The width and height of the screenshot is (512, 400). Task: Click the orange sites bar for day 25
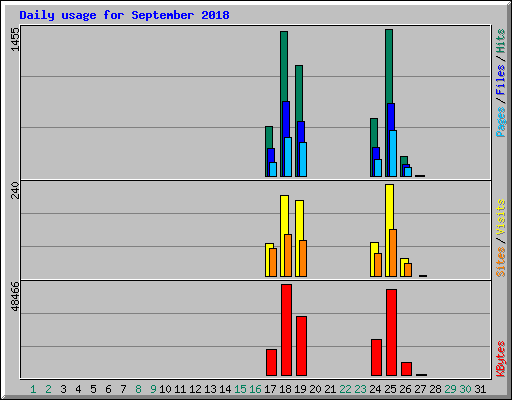[393, 253]
